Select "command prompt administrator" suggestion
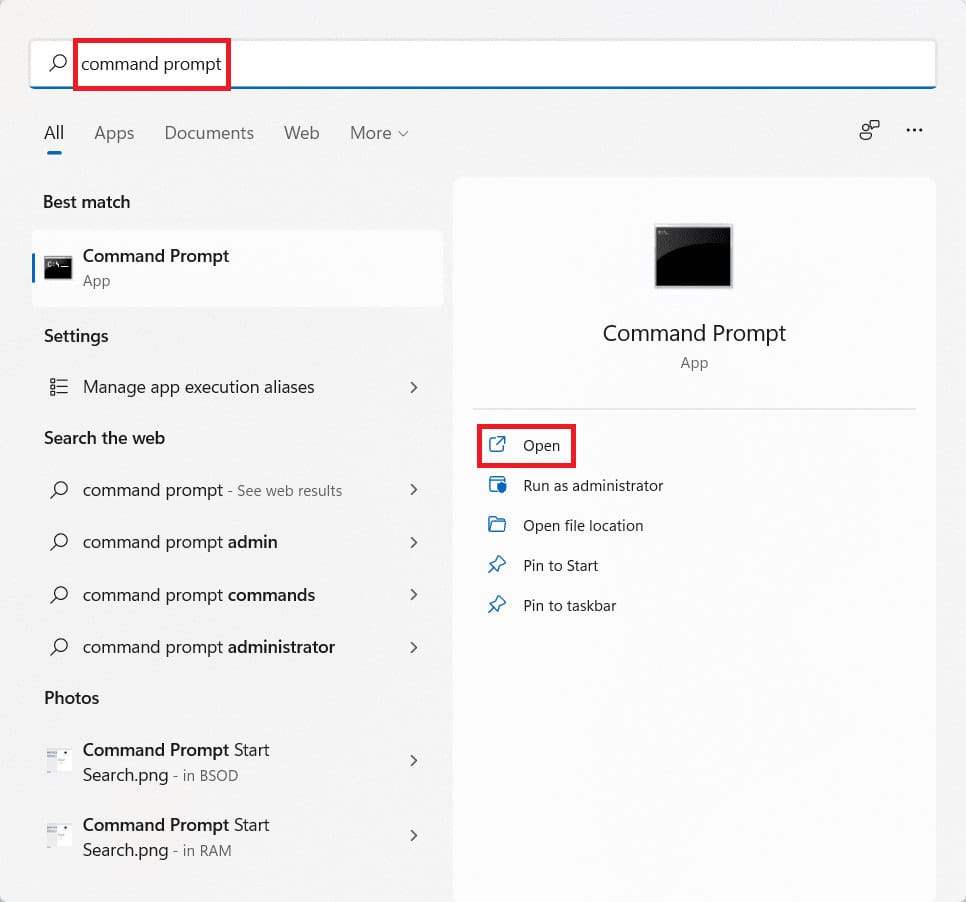The image size is (966, 902). tap(238, 647)
